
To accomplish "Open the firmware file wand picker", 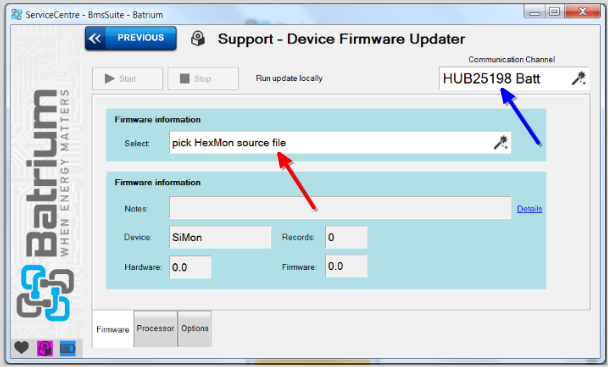I will coord(501,142).
